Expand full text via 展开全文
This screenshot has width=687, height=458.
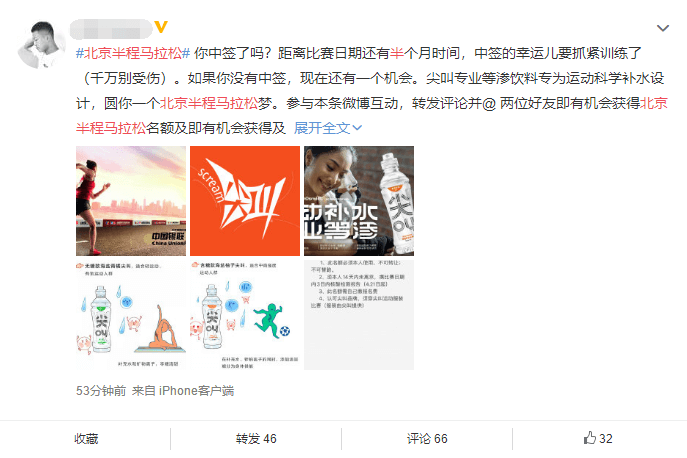pyautogui.click(x=322, y=128)
